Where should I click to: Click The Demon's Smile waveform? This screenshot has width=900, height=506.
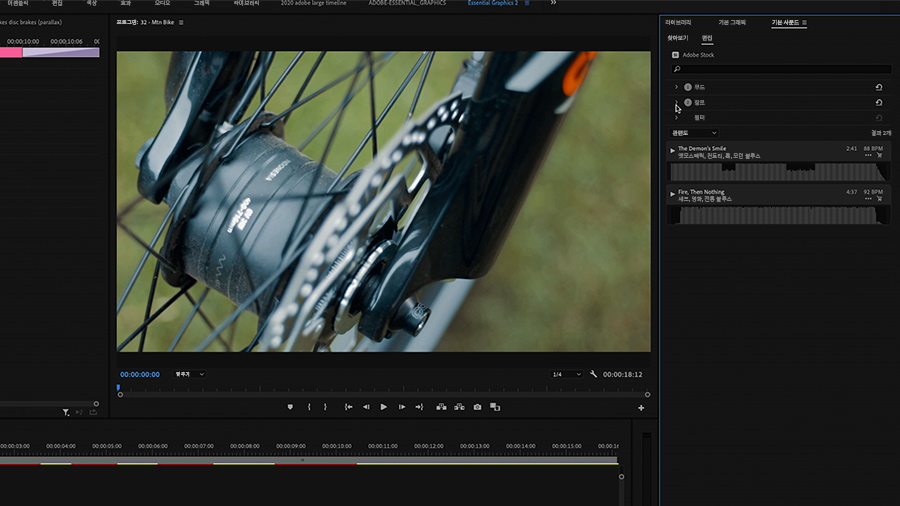tap(778, 172)
